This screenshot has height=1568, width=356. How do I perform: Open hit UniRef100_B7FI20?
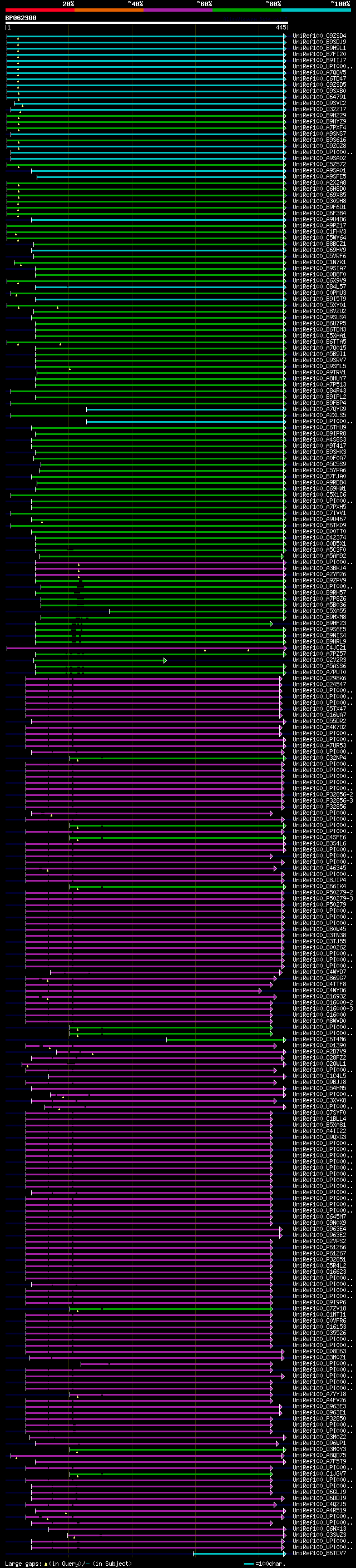319,54
